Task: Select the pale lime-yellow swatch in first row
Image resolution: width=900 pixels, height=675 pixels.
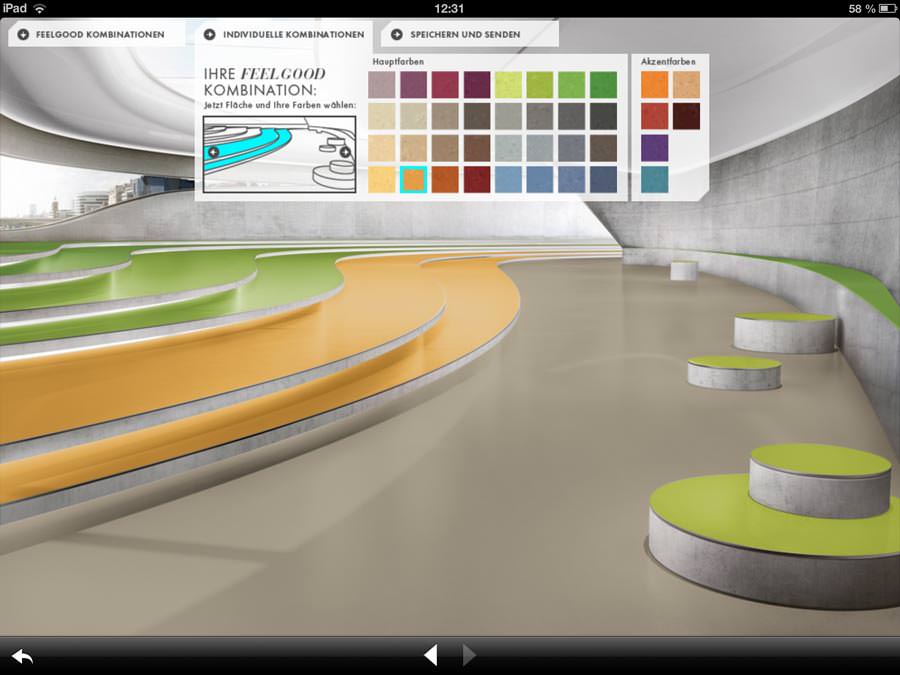Action: tap(509, 85)
